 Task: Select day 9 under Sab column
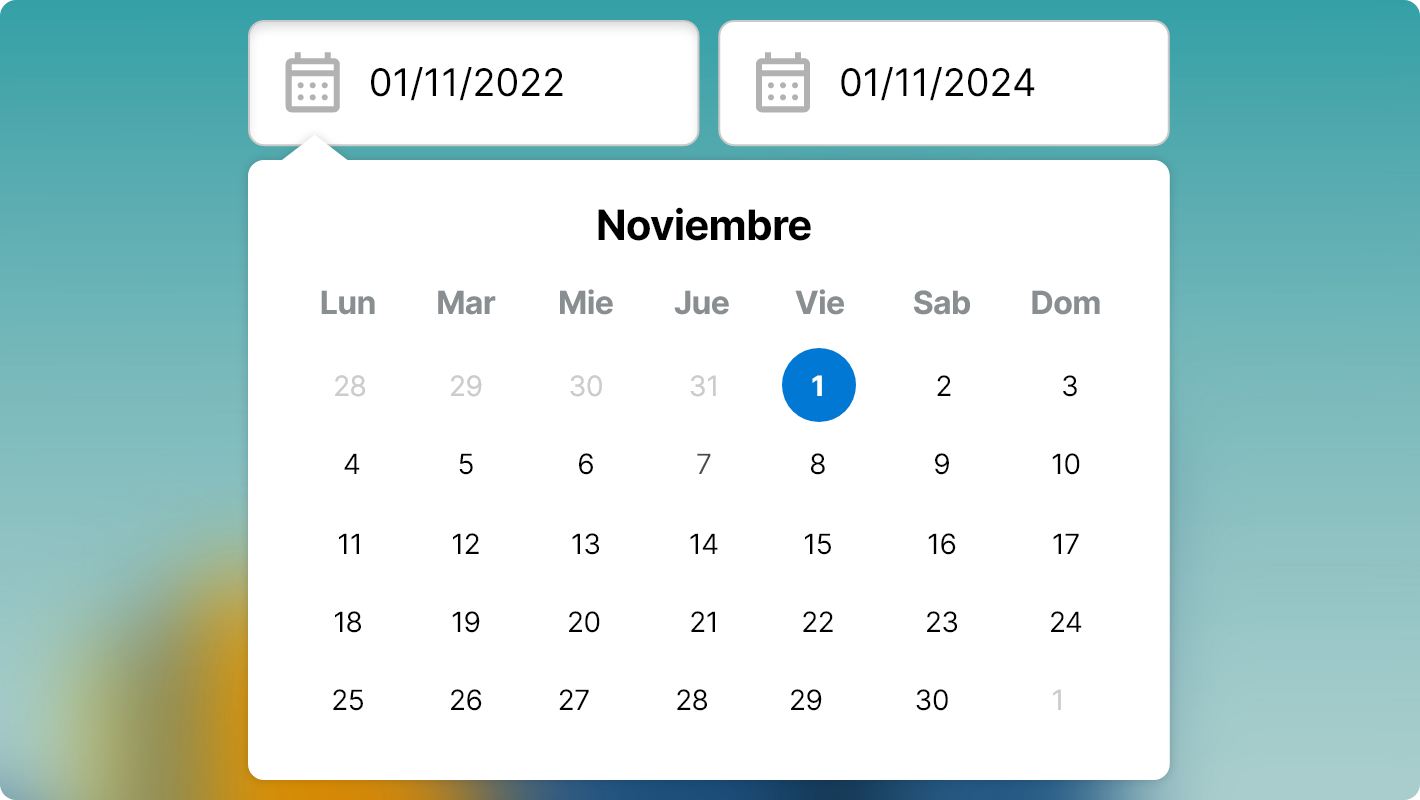click(x=940, y=463)
